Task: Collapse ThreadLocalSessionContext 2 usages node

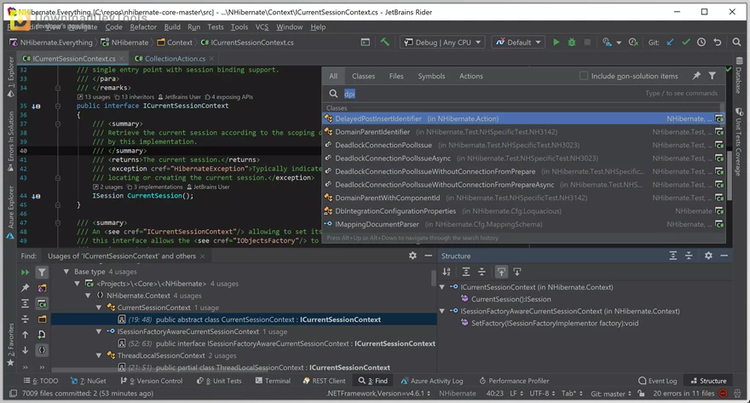Action: coord(99,355)
